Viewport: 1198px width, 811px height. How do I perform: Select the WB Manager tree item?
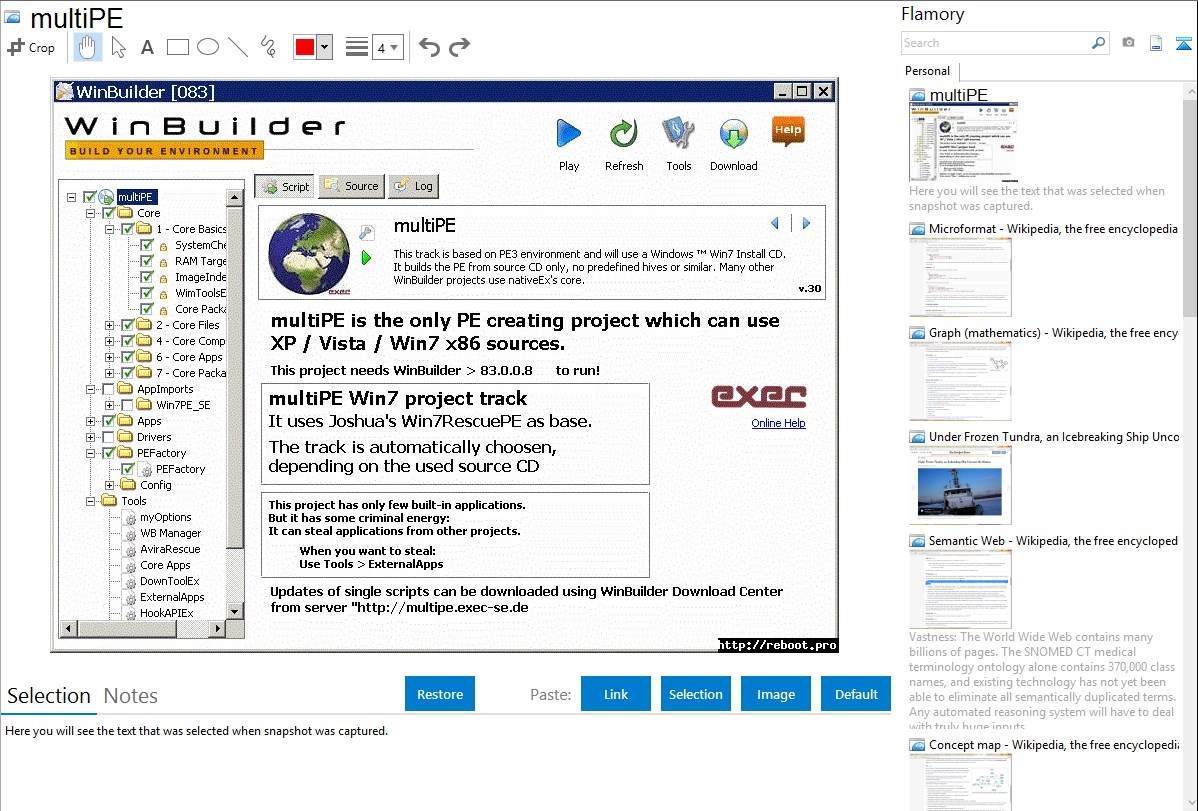point(170,534)
